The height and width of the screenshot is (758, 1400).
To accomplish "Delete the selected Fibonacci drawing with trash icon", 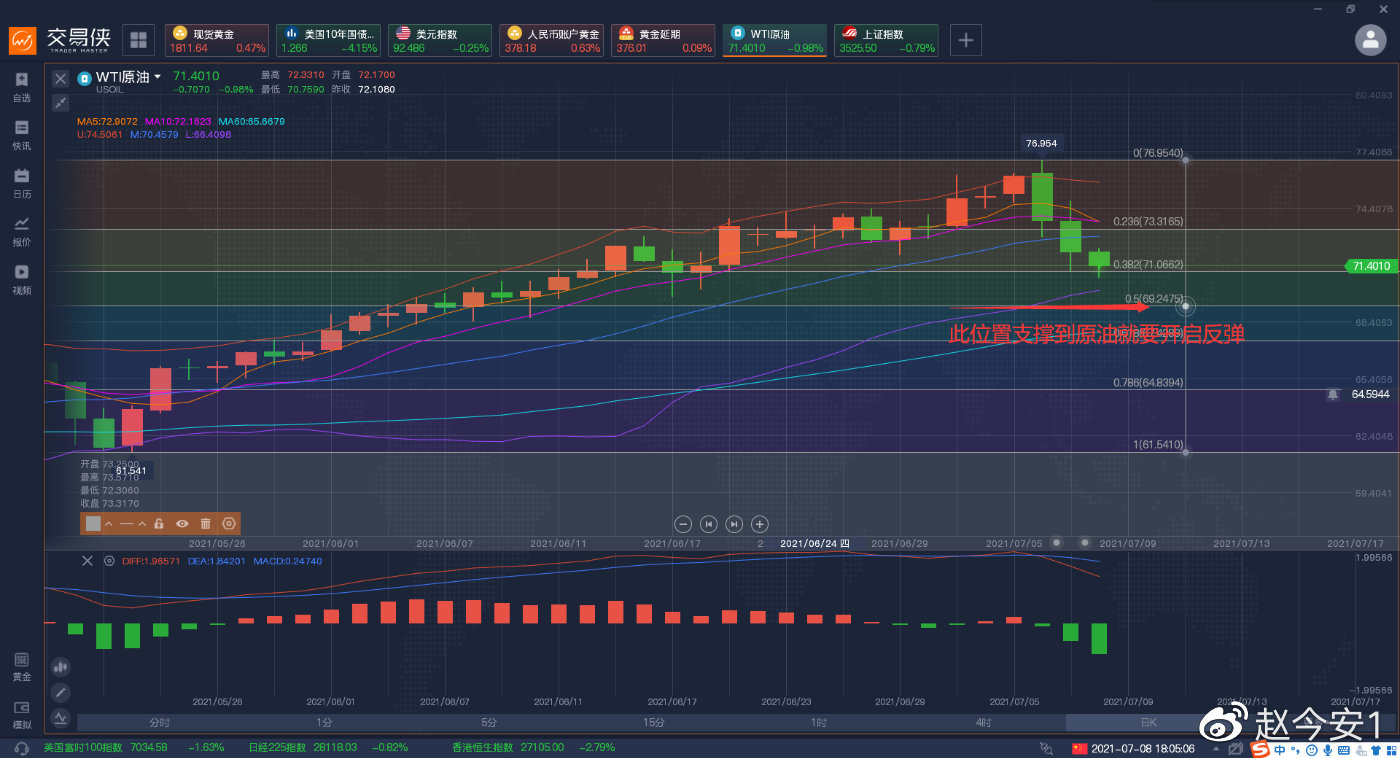I will point(205,523).
